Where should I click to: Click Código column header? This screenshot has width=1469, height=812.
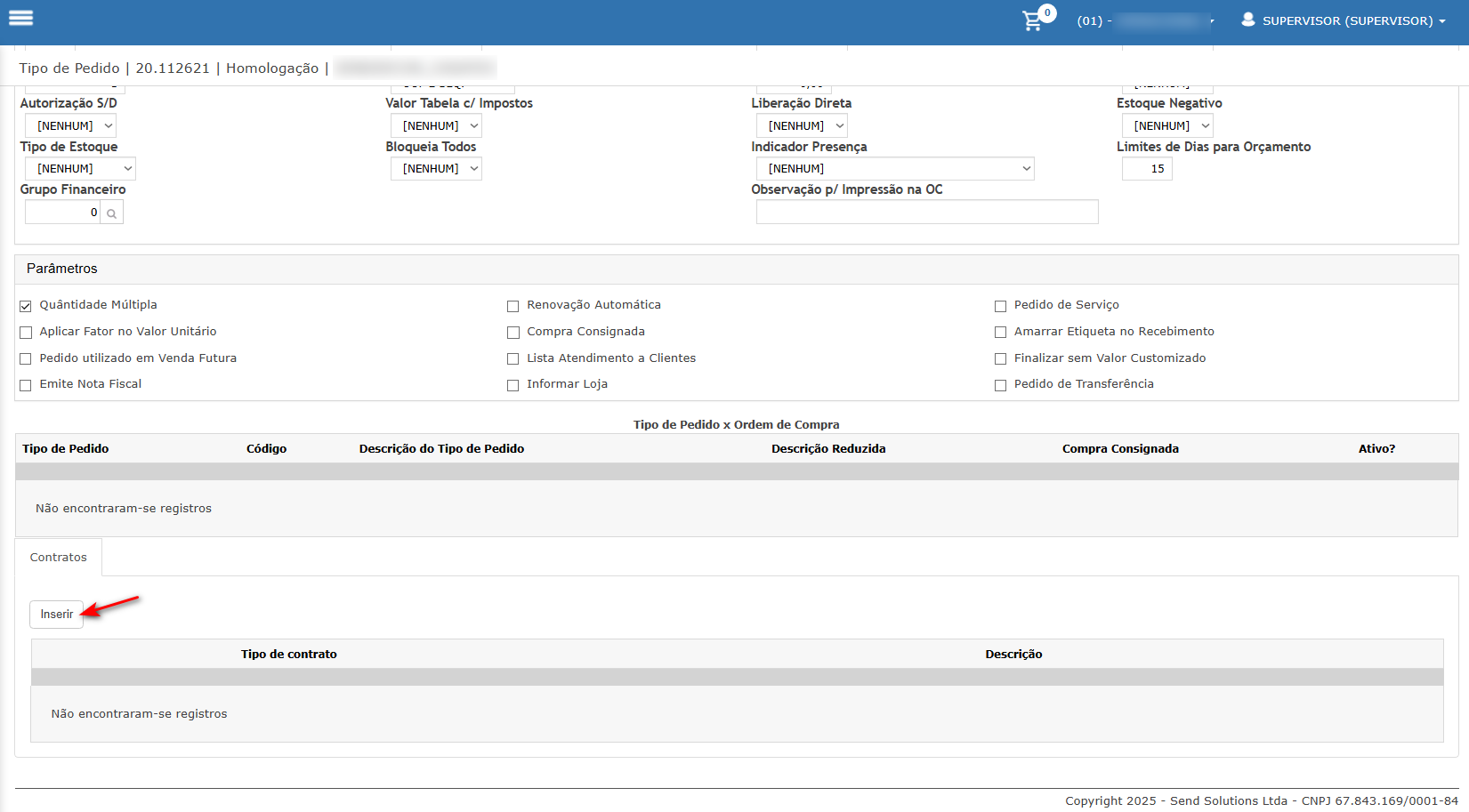pyautogui.click(x=267, y=449)
